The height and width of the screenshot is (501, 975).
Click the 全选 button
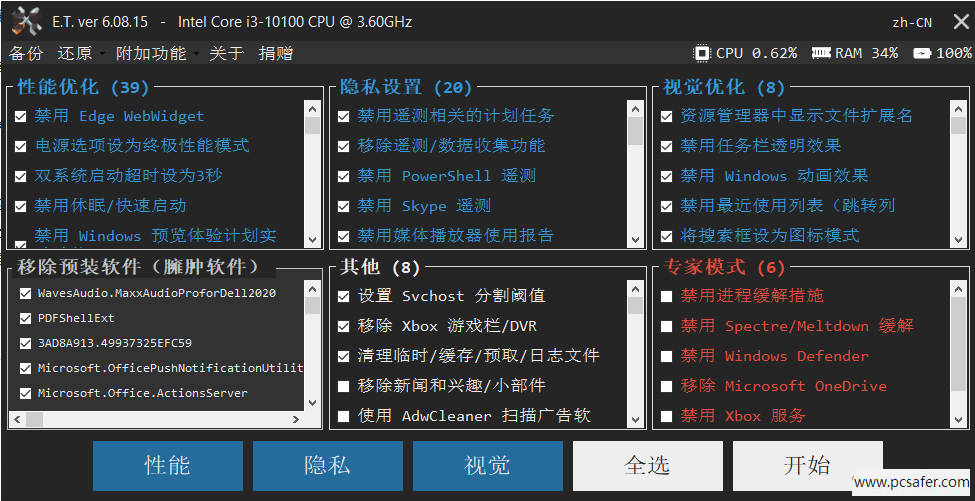[x=647, y=465]
